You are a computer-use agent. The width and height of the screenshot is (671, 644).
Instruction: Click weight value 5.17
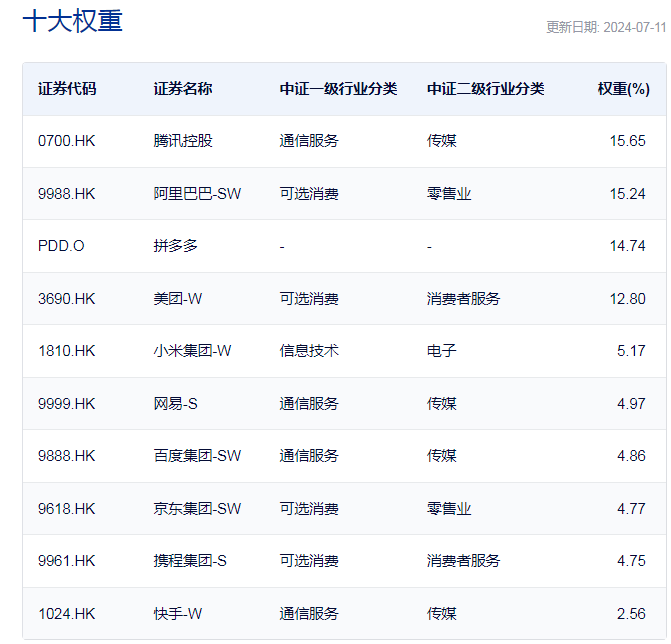(x=631, y=351)
